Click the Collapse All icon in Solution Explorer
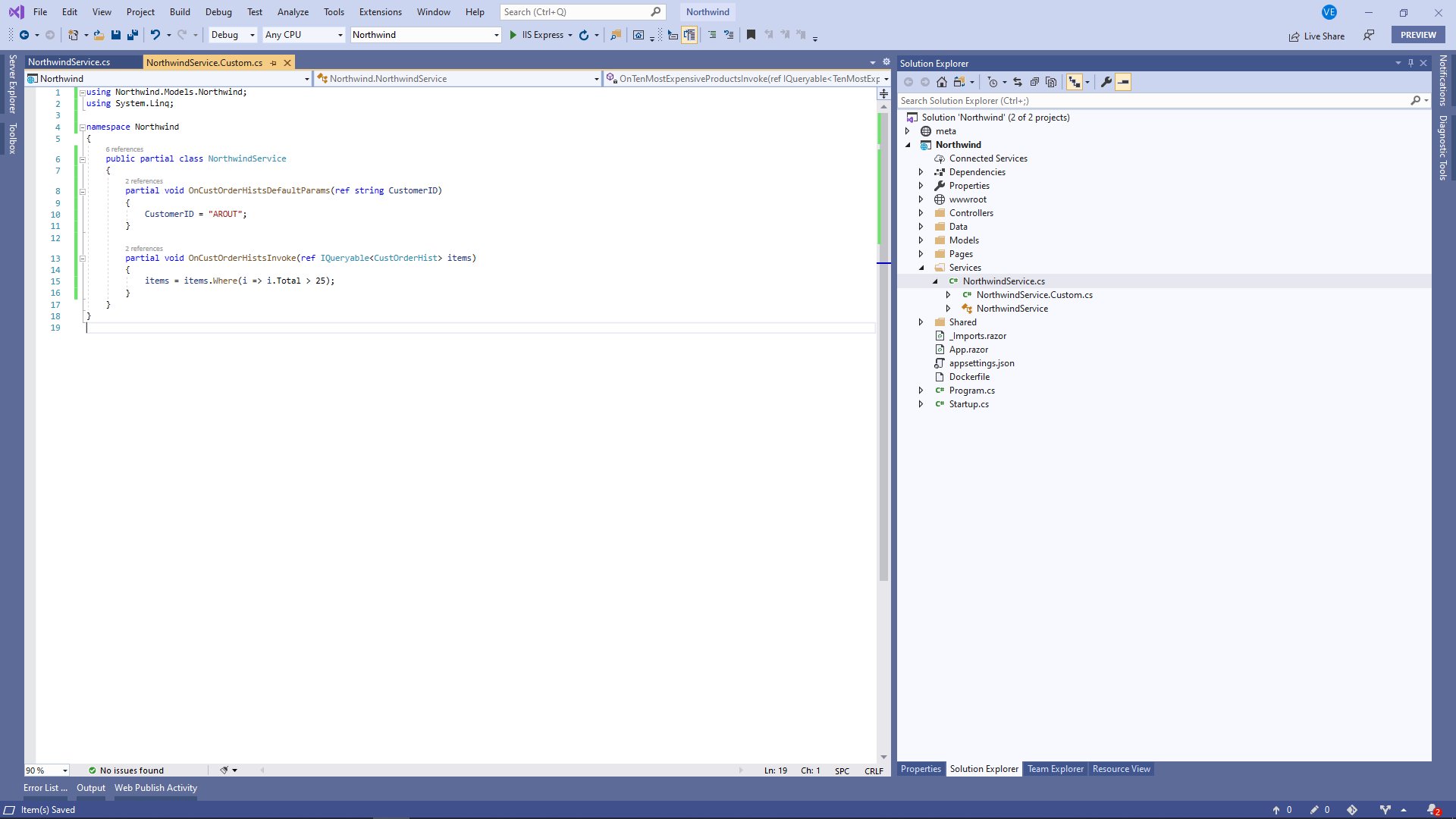The image size is (1456, 819). (1034, 82)
